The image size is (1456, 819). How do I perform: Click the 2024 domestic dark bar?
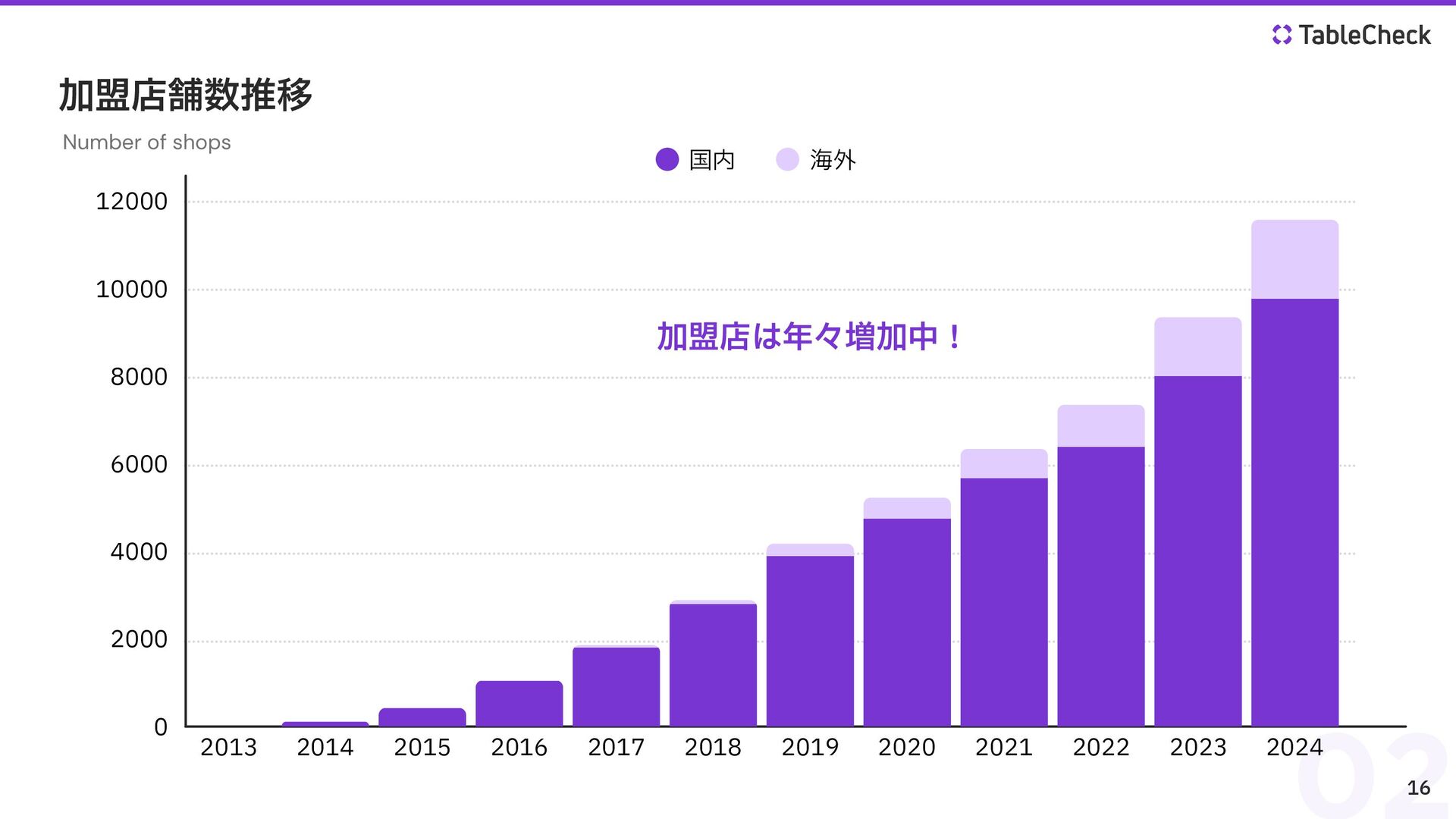(x=1294, y=512)
